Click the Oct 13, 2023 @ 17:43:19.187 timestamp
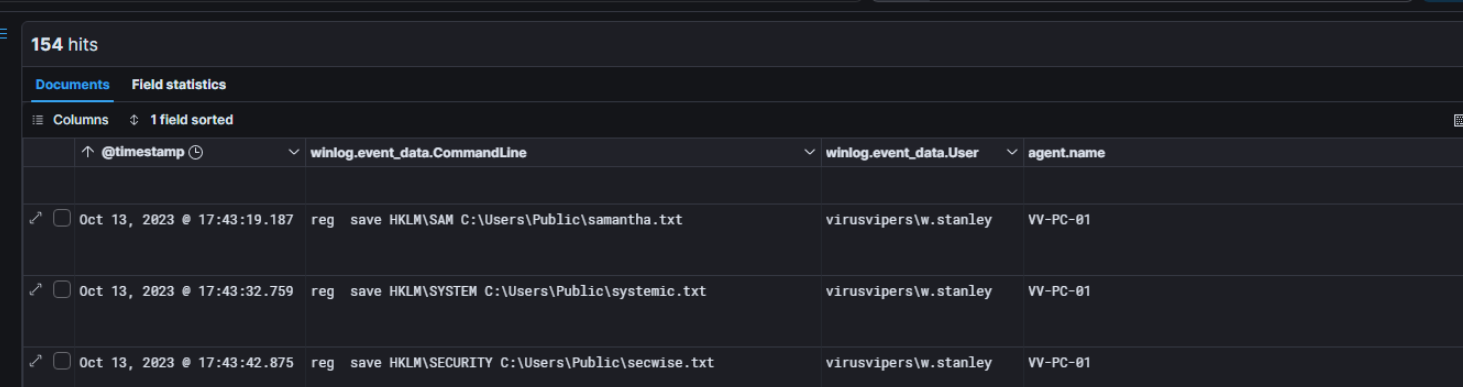 click(x=186, y=219)
